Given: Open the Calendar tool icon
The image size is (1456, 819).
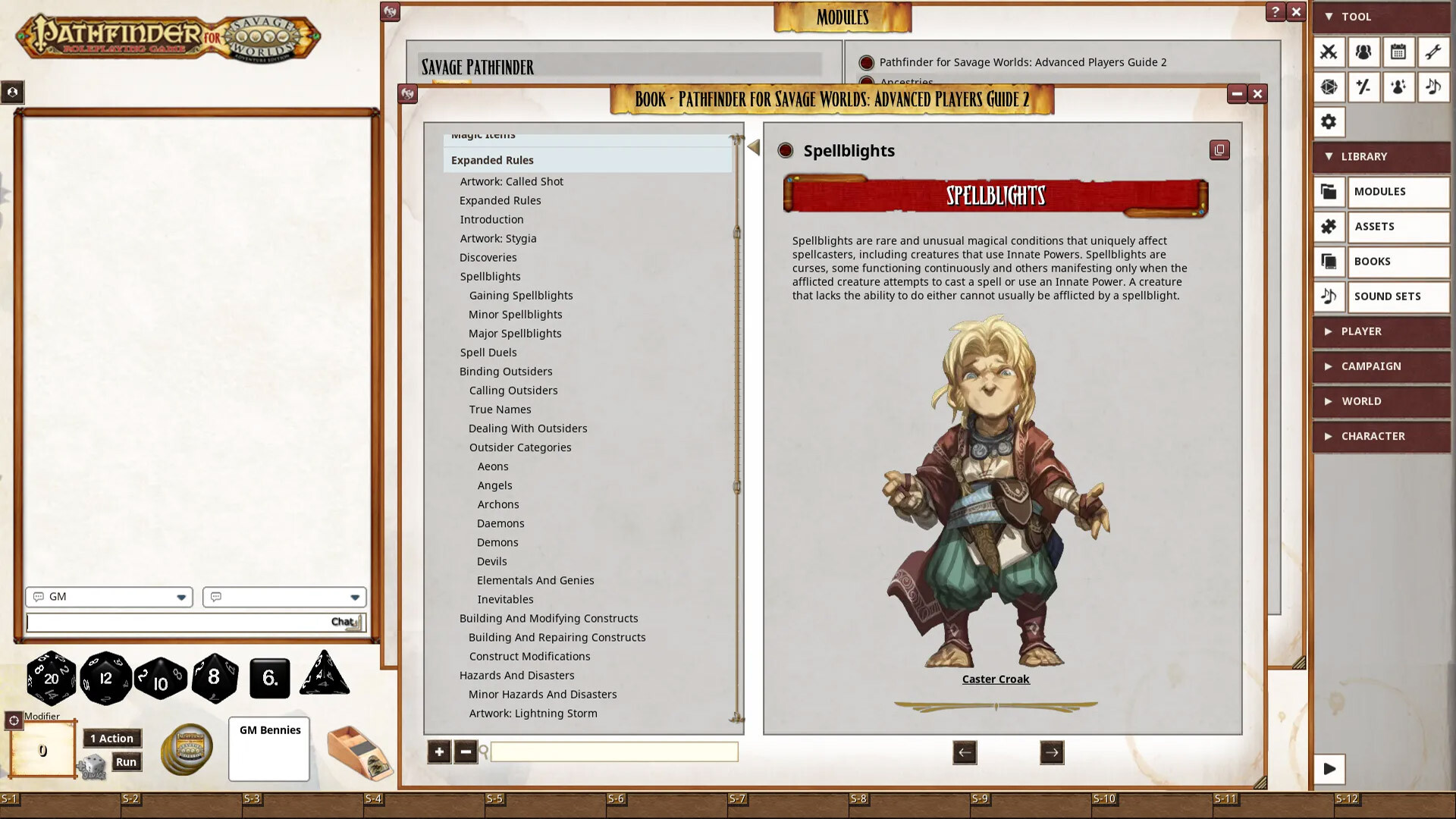Looking at the screenshot, I should click(x=1398, y=52).
